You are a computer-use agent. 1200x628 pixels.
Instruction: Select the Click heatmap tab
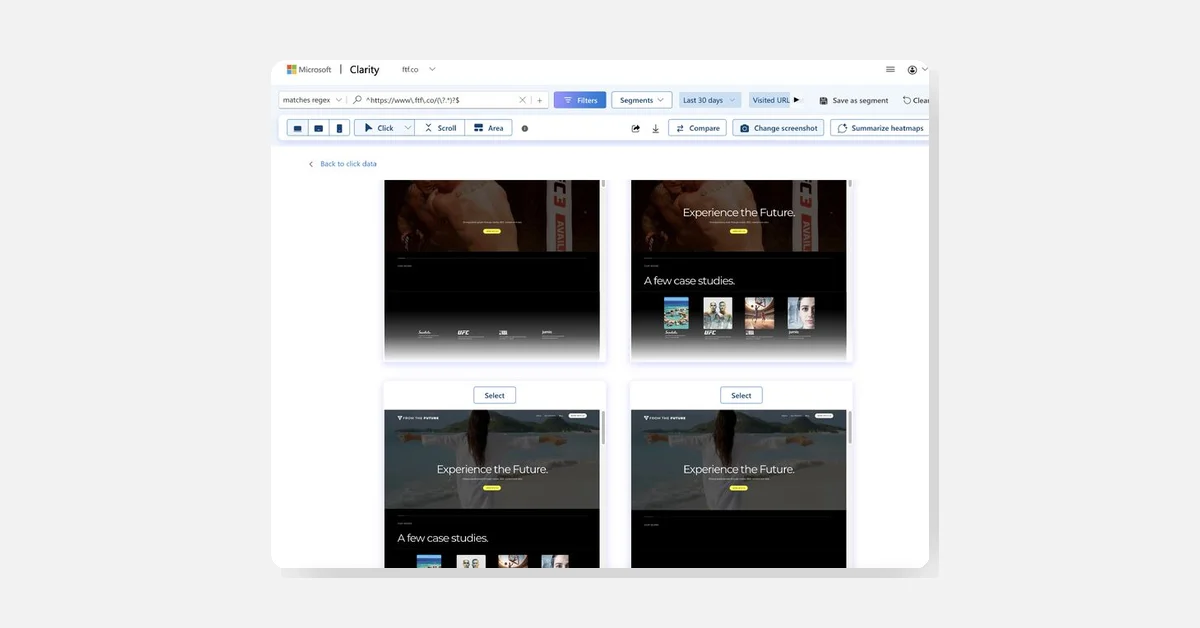378,128
